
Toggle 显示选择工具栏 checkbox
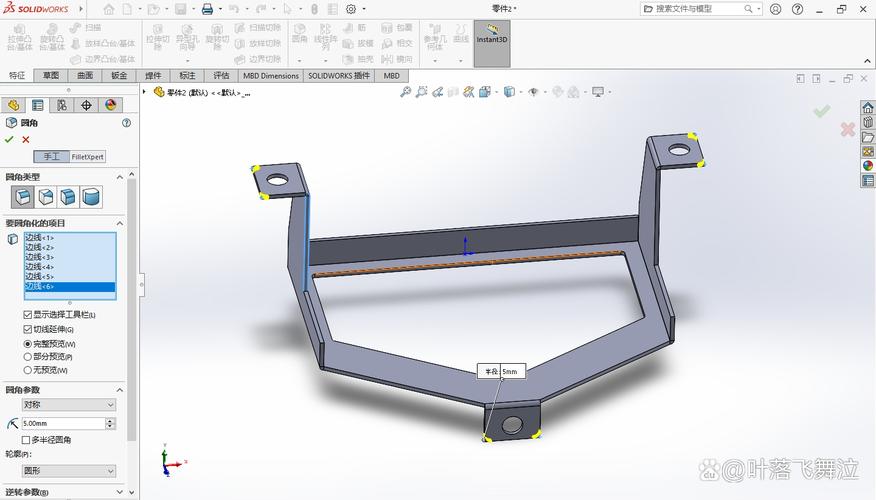[28, 314]
